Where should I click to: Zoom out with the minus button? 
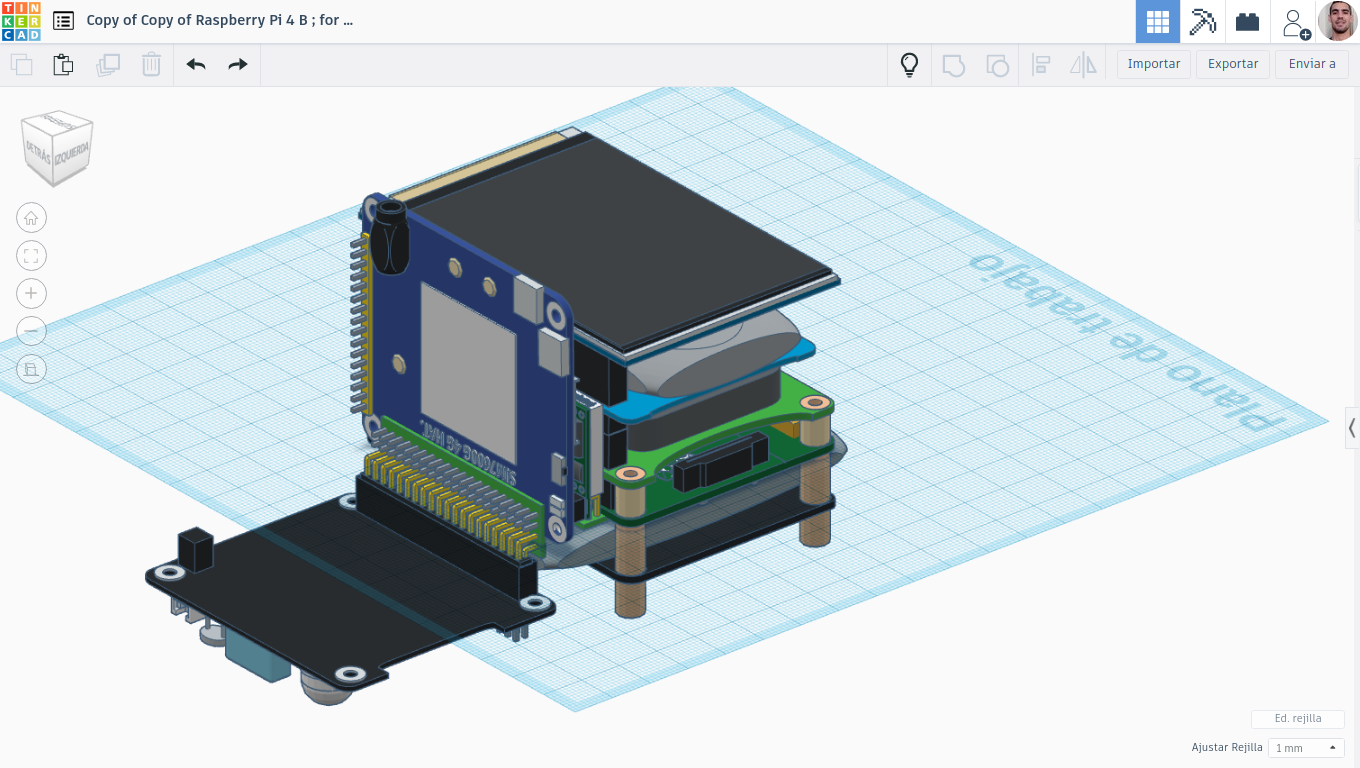(31, 331)
